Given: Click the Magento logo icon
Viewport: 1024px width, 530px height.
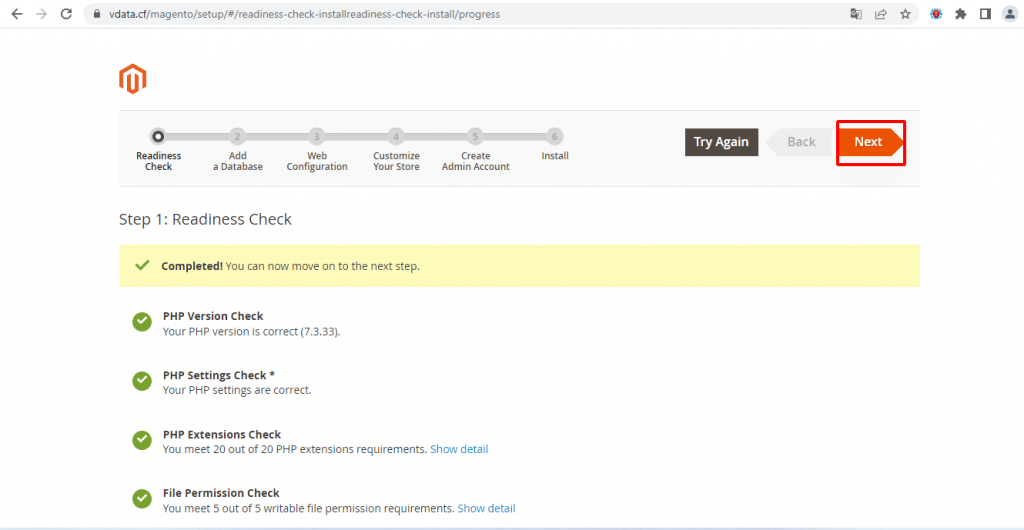Looking at the screenshot, I should tap(133, 79).
